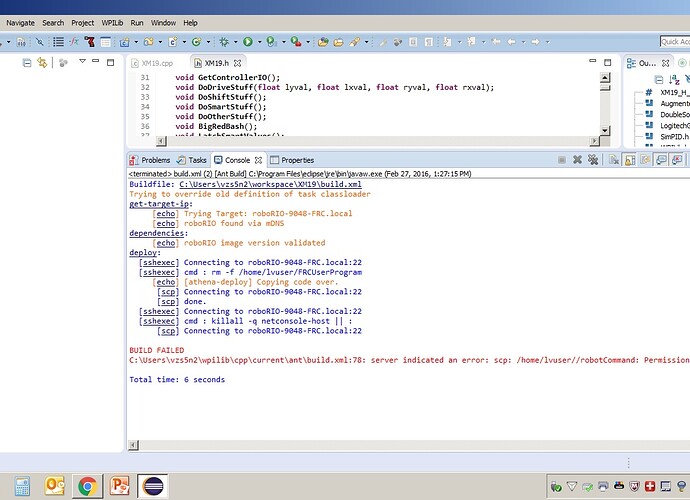690x500 pixels.
Task: Click the External Tools run icon
Action: click(x=296, y=42)
